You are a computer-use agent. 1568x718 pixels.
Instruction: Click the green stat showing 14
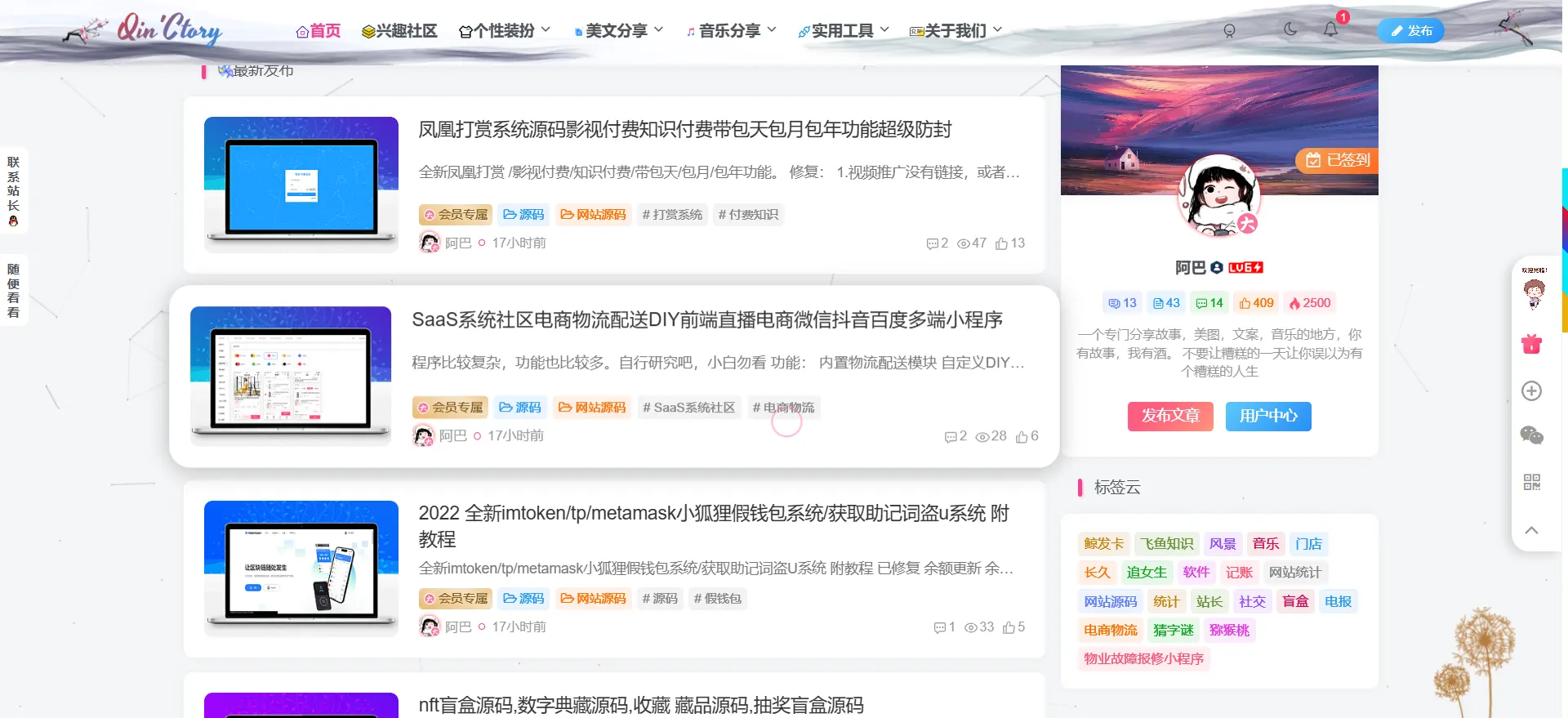tap(1209, 303)
